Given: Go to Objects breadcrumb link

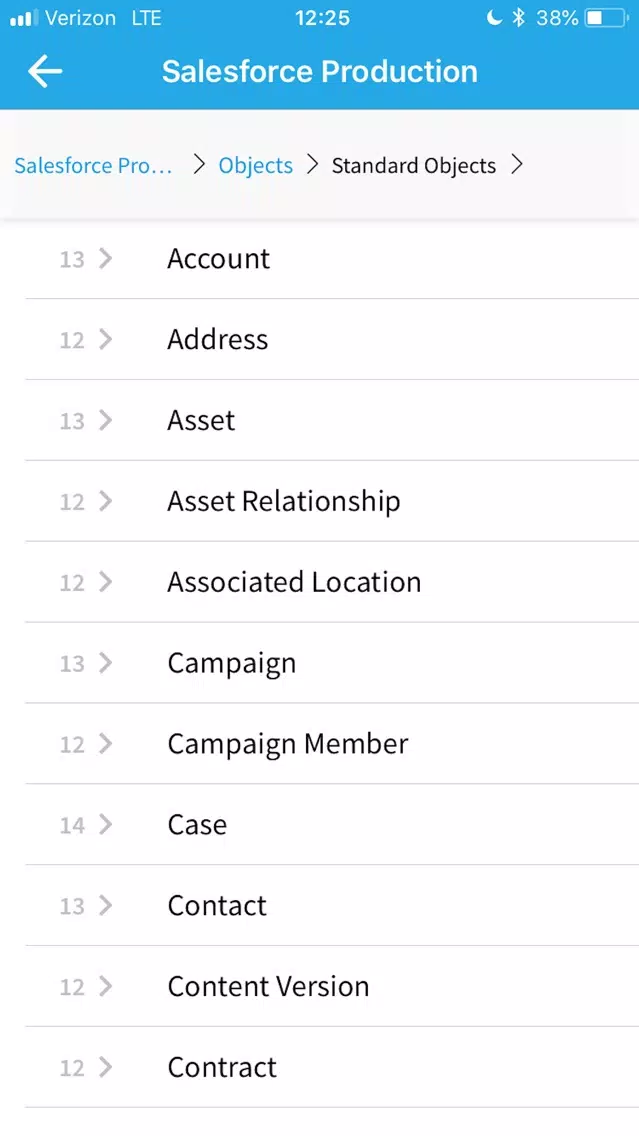Looking at the screenshot, I should pyautogui.click(x=256, y=166).
